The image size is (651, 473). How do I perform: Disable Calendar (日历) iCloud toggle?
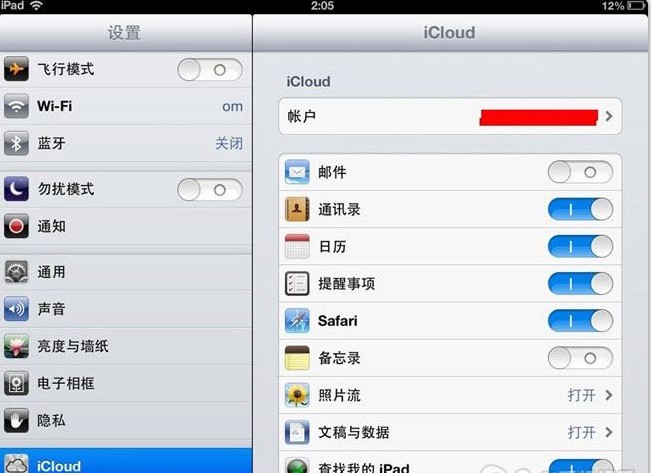tap(580, 247)
